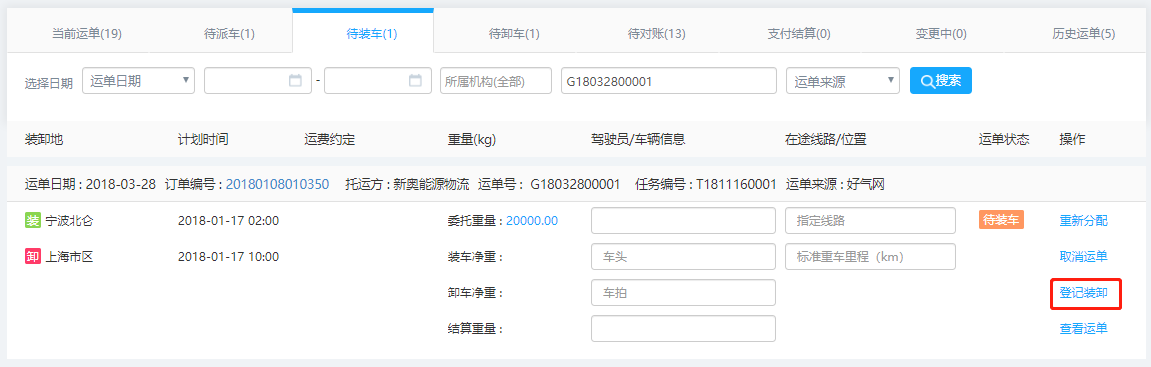This screenshot has width=1151, height=367.
Task: Click the end date input box
Action: click(377, 81)
